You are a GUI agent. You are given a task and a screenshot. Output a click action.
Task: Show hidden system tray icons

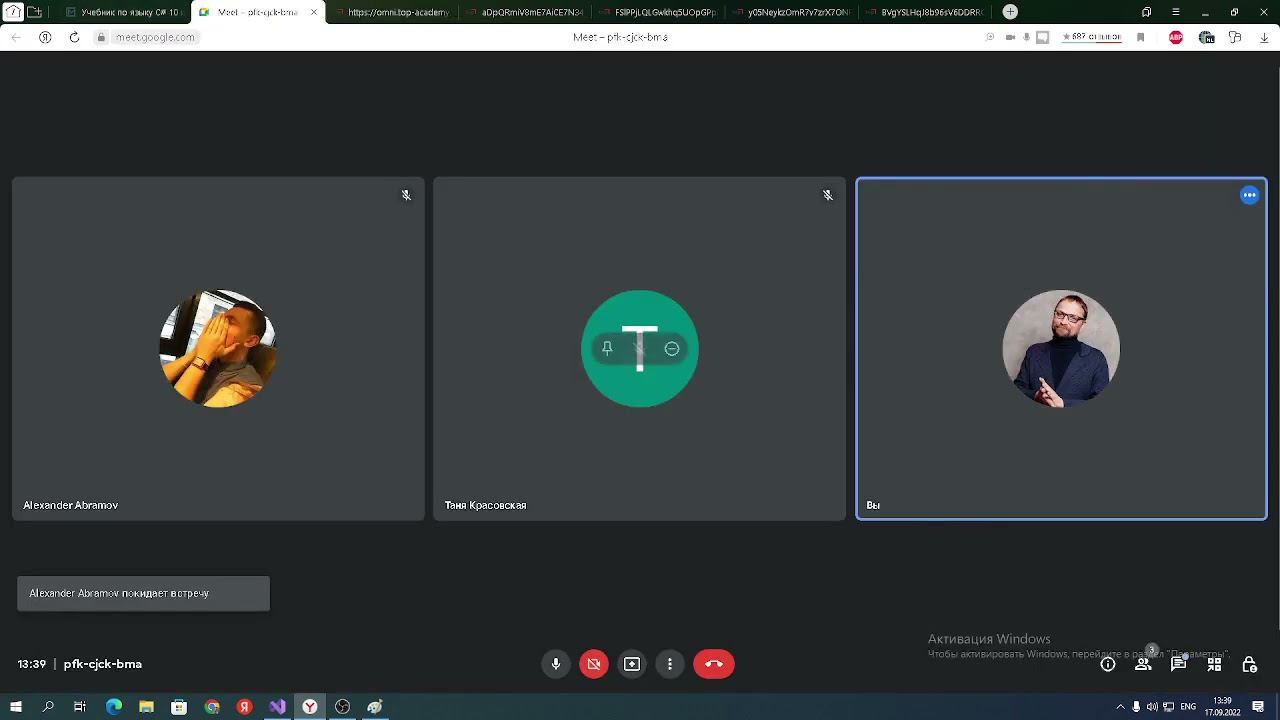(1120, 707)
